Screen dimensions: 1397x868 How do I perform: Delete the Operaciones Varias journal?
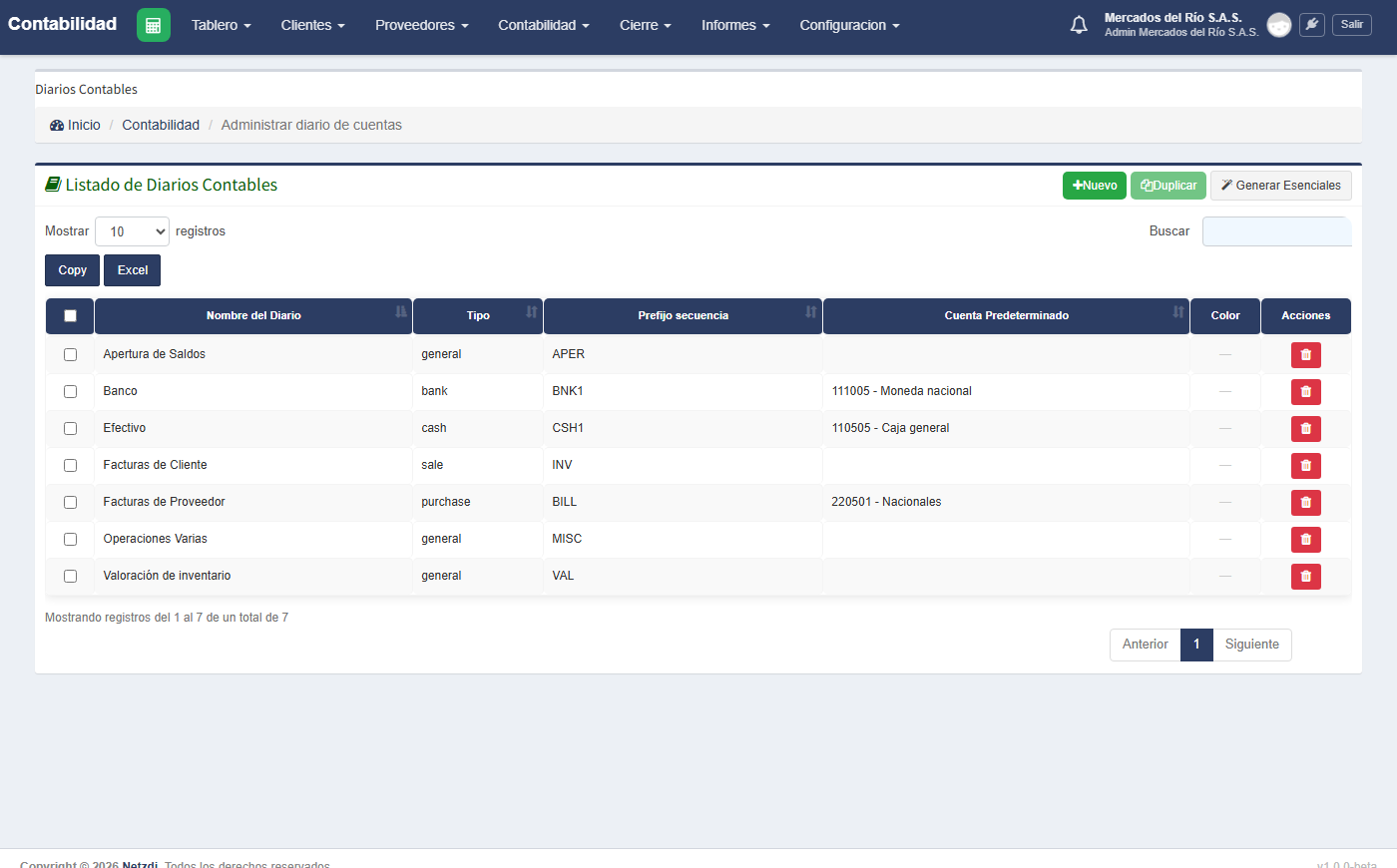tap(1306, 540)
